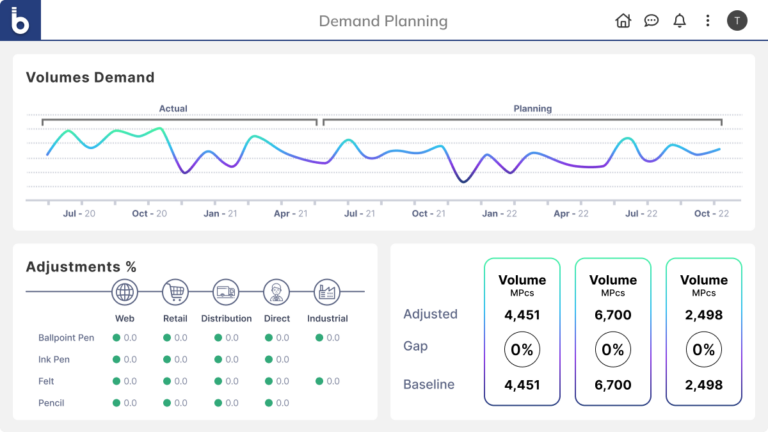Go to the Home screen icon
The width and height of the screenshot is (768, 432).
point(623,20)
